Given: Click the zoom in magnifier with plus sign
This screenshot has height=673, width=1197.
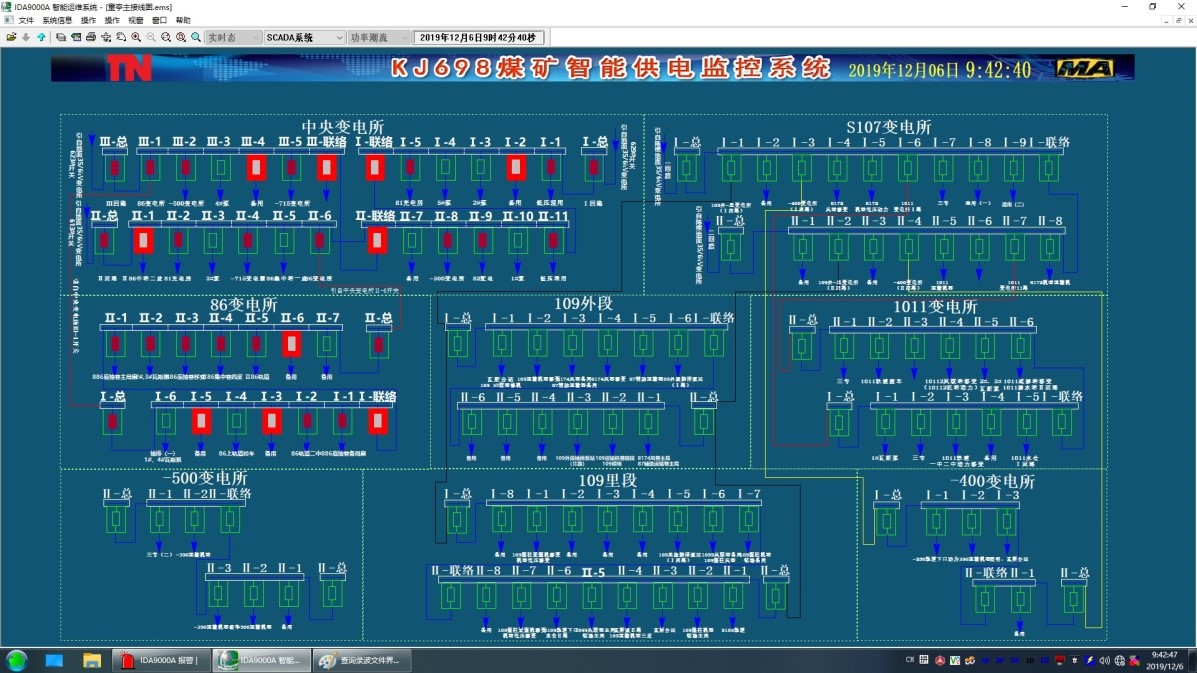Looking at the screenshot, I should (x=136, y=37).
